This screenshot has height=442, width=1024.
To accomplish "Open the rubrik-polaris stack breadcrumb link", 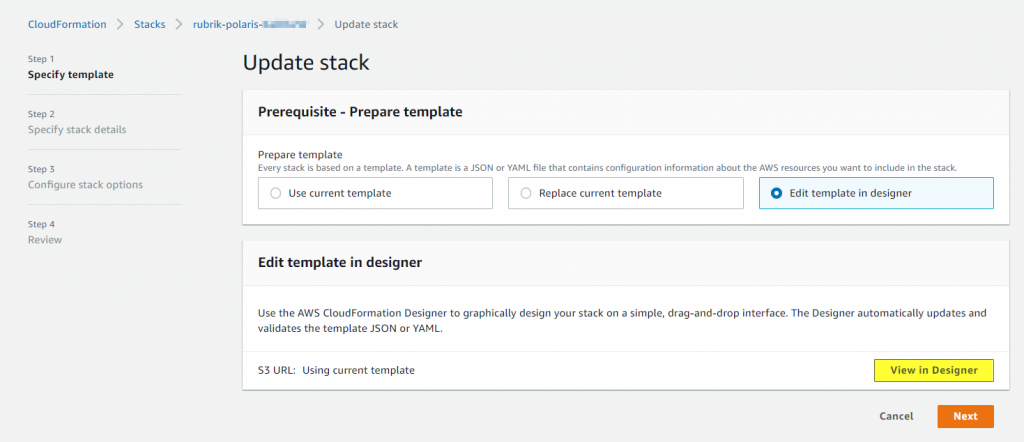I will [249, 24].
